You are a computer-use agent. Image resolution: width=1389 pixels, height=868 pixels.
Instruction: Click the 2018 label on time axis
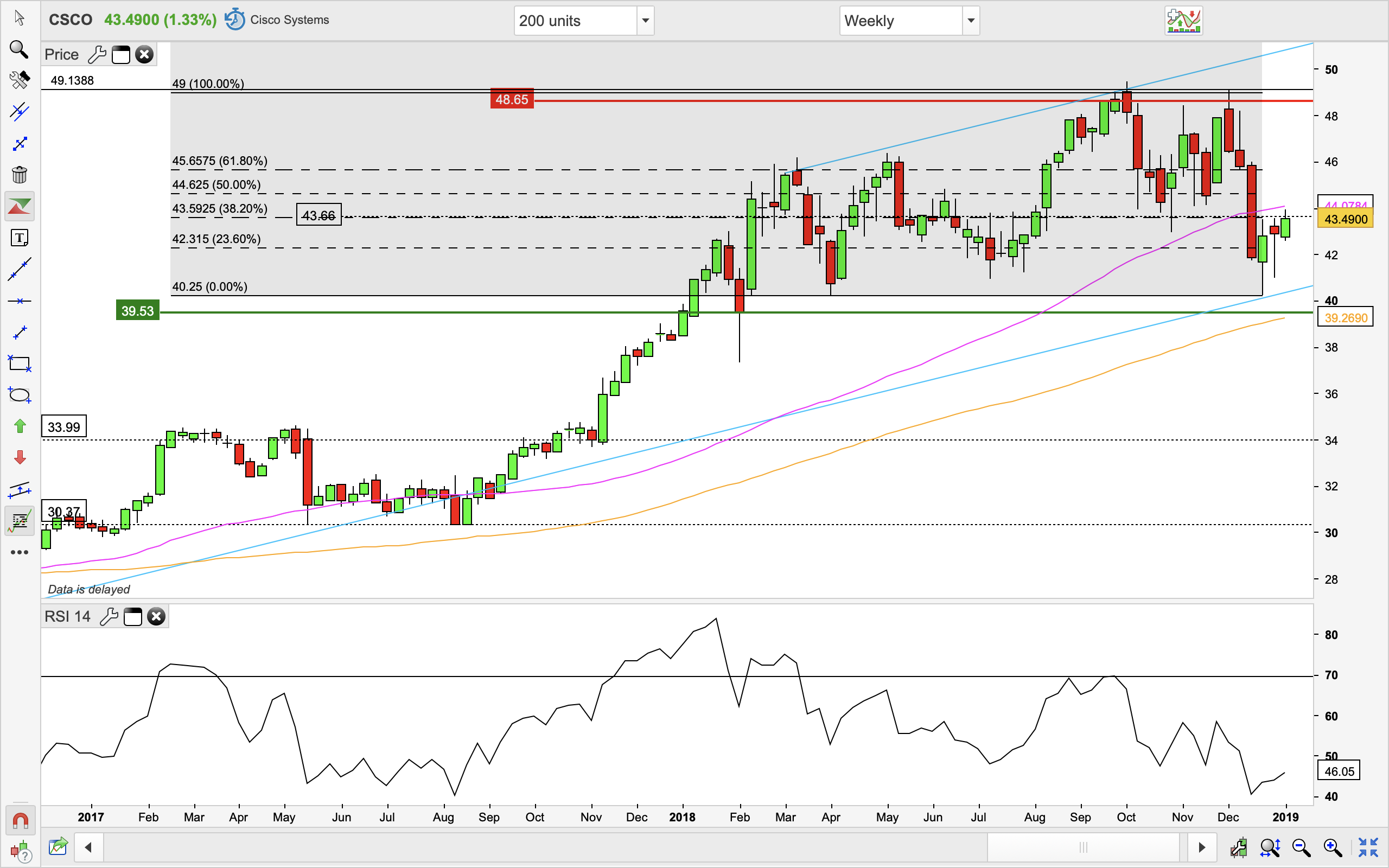pos(682,817)
